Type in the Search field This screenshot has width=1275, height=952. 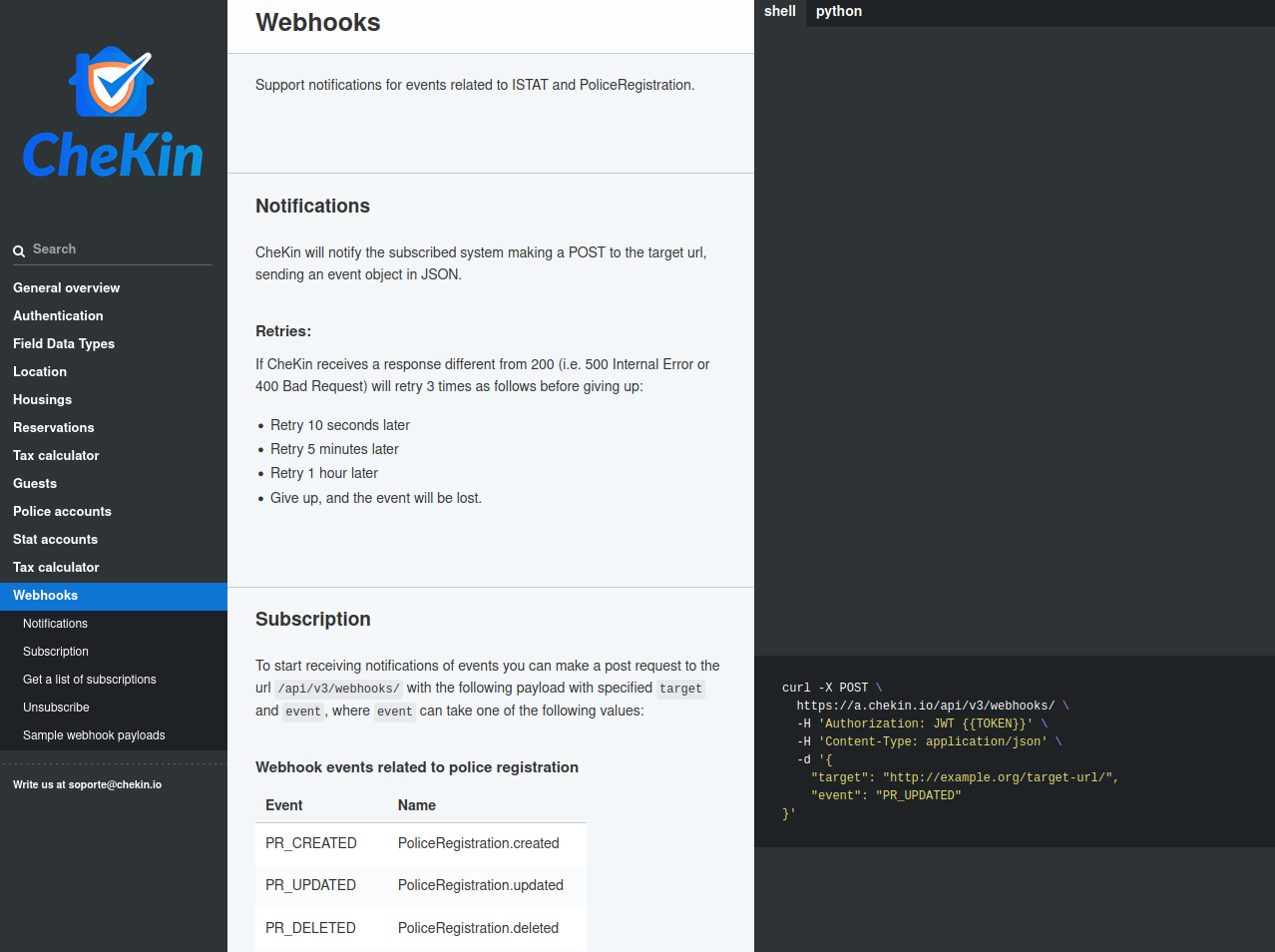click(x=120, y=249)
